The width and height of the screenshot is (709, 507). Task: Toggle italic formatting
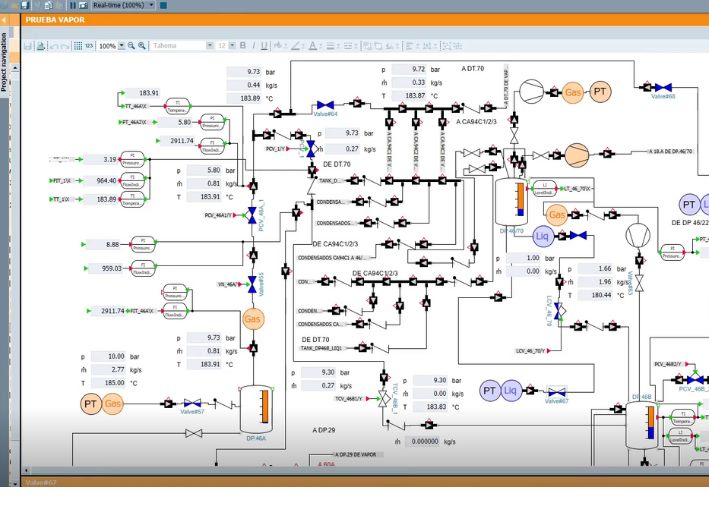click(x=254, y=46)
